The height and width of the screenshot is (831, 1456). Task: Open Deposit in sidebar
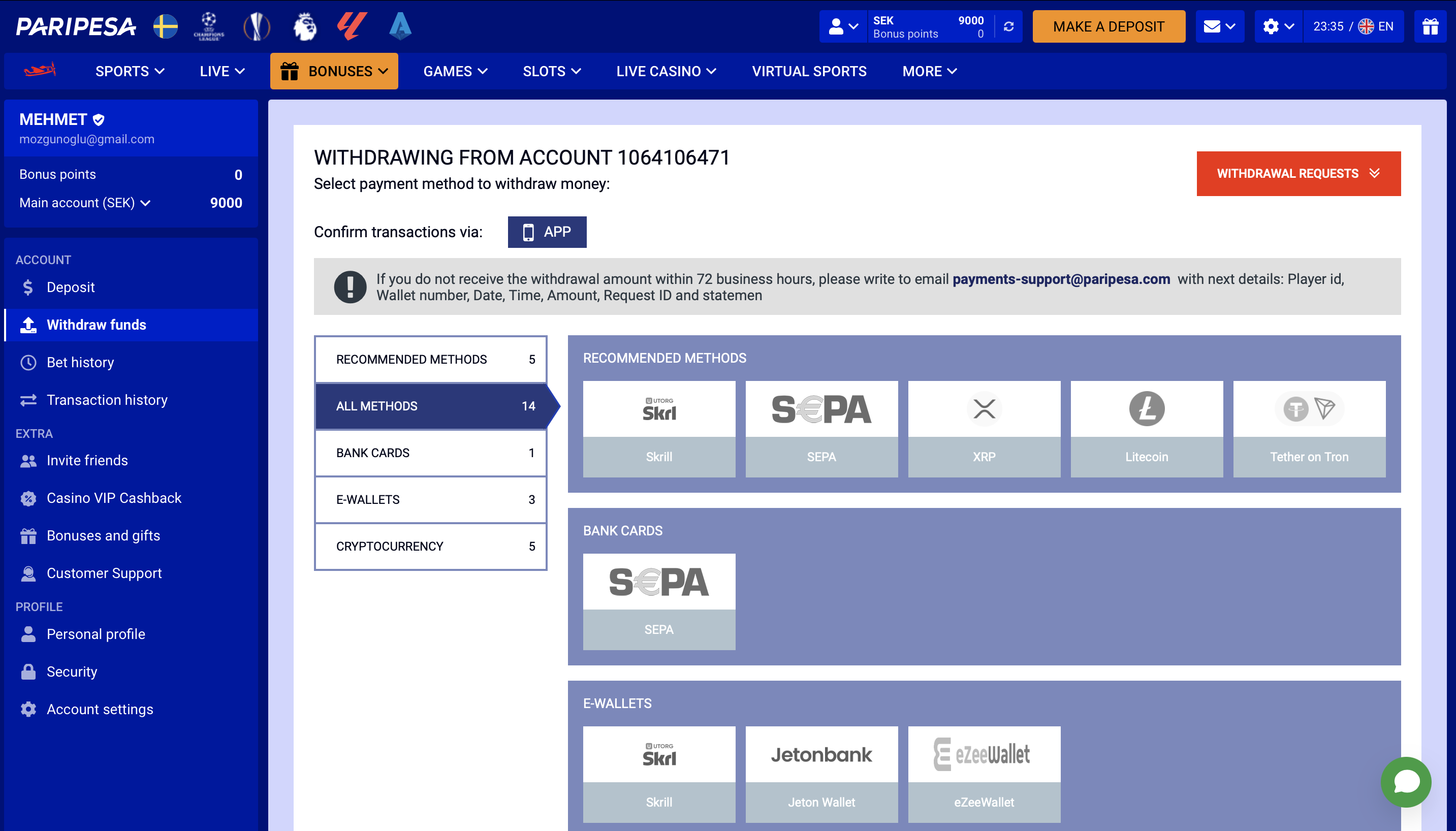(131, 287)
